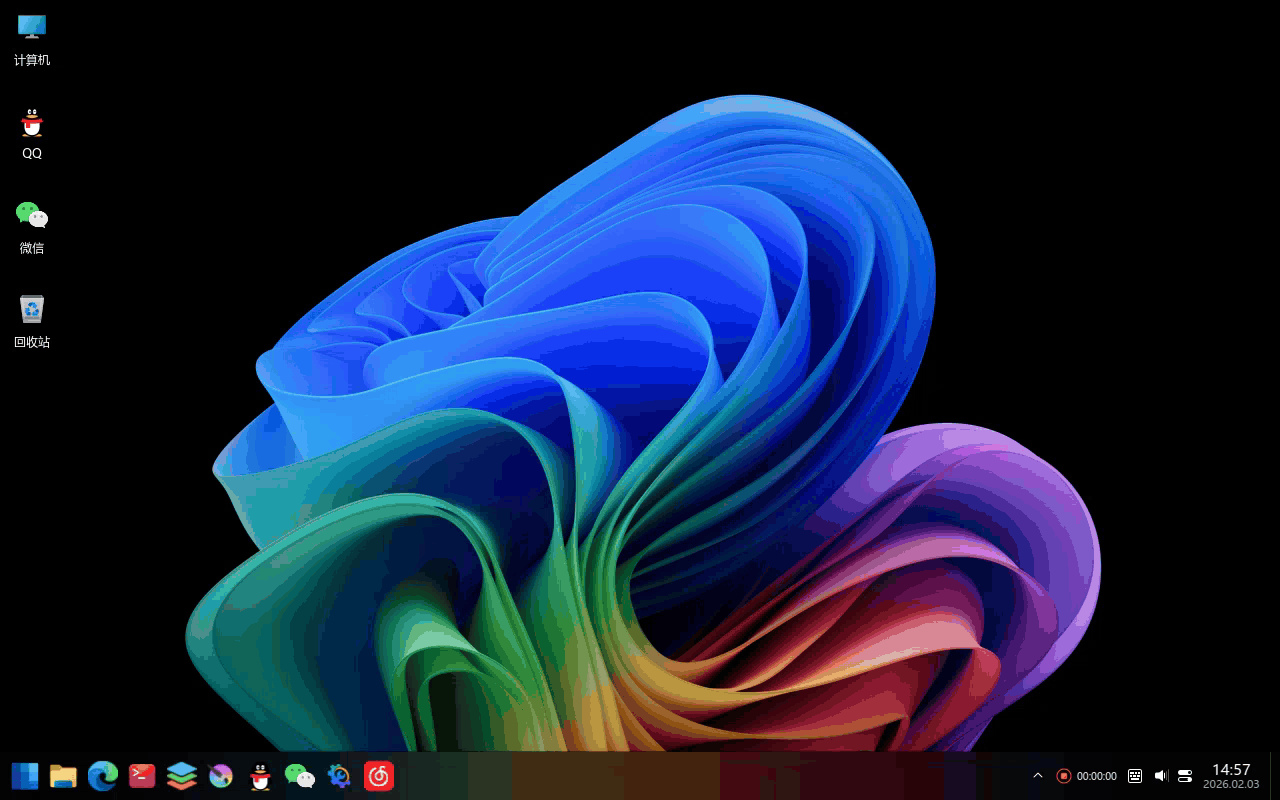Open QQ from the taskbar
Image resolution: width=1280 pixels, height=800 pixels.
(260, 775)
